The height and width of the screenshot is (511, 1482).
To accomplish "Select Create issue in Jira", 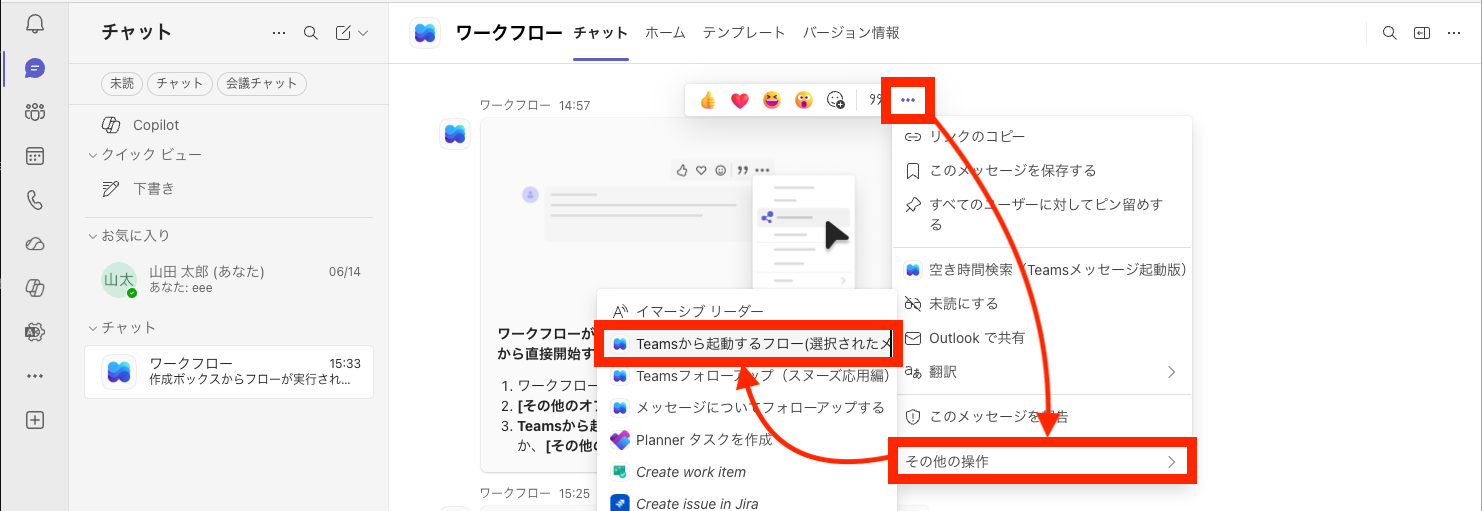I will [747, 503].
